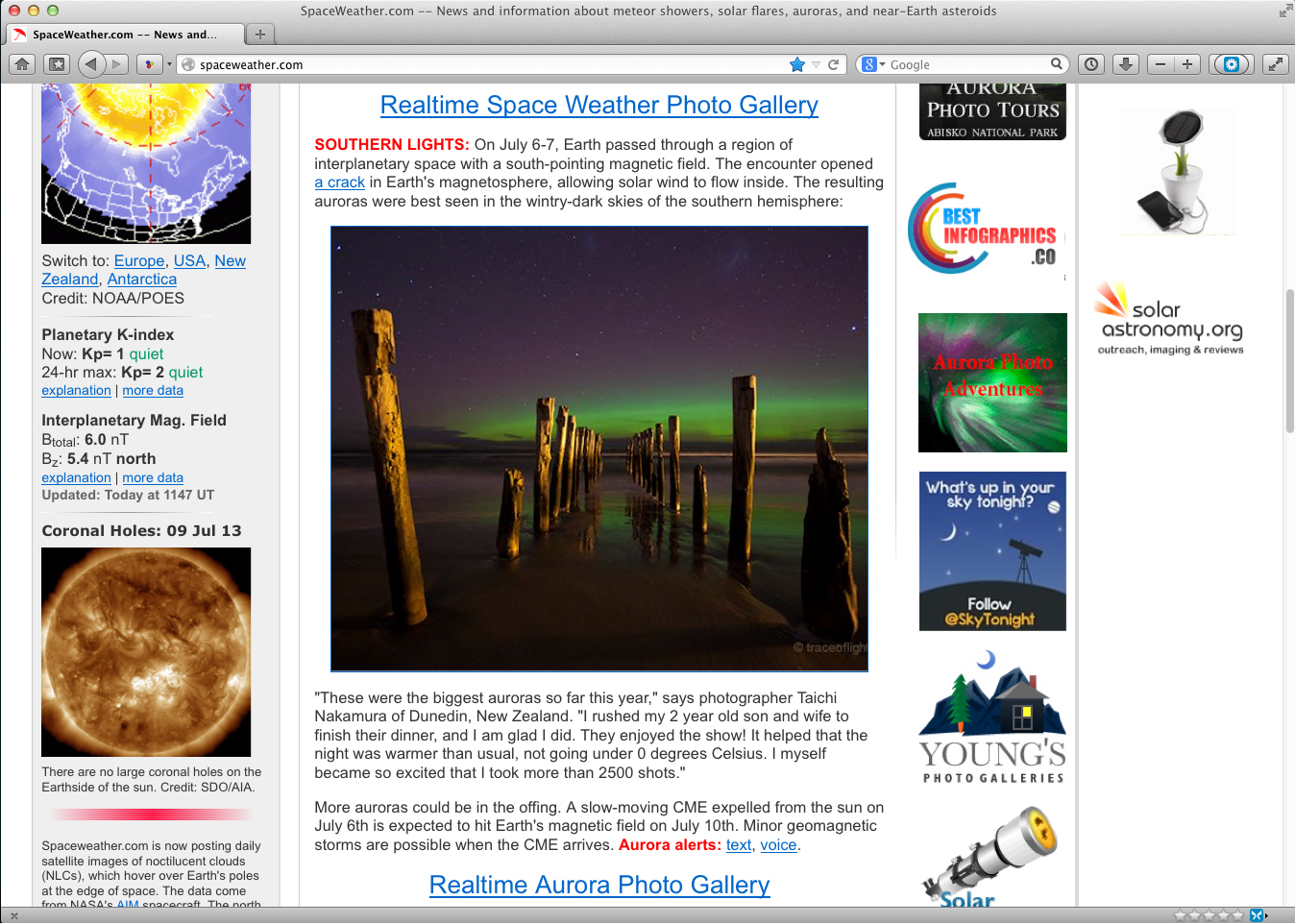This screenshot has height=924, width=1295.
Task: Expand the Google search engine dropdown
Action: pyautogui.click(x=873, y=64)
